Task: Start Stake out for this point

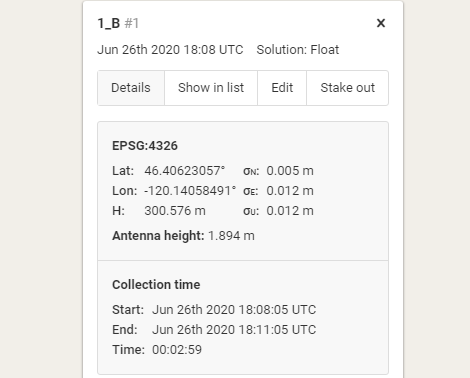Action: 347,88
